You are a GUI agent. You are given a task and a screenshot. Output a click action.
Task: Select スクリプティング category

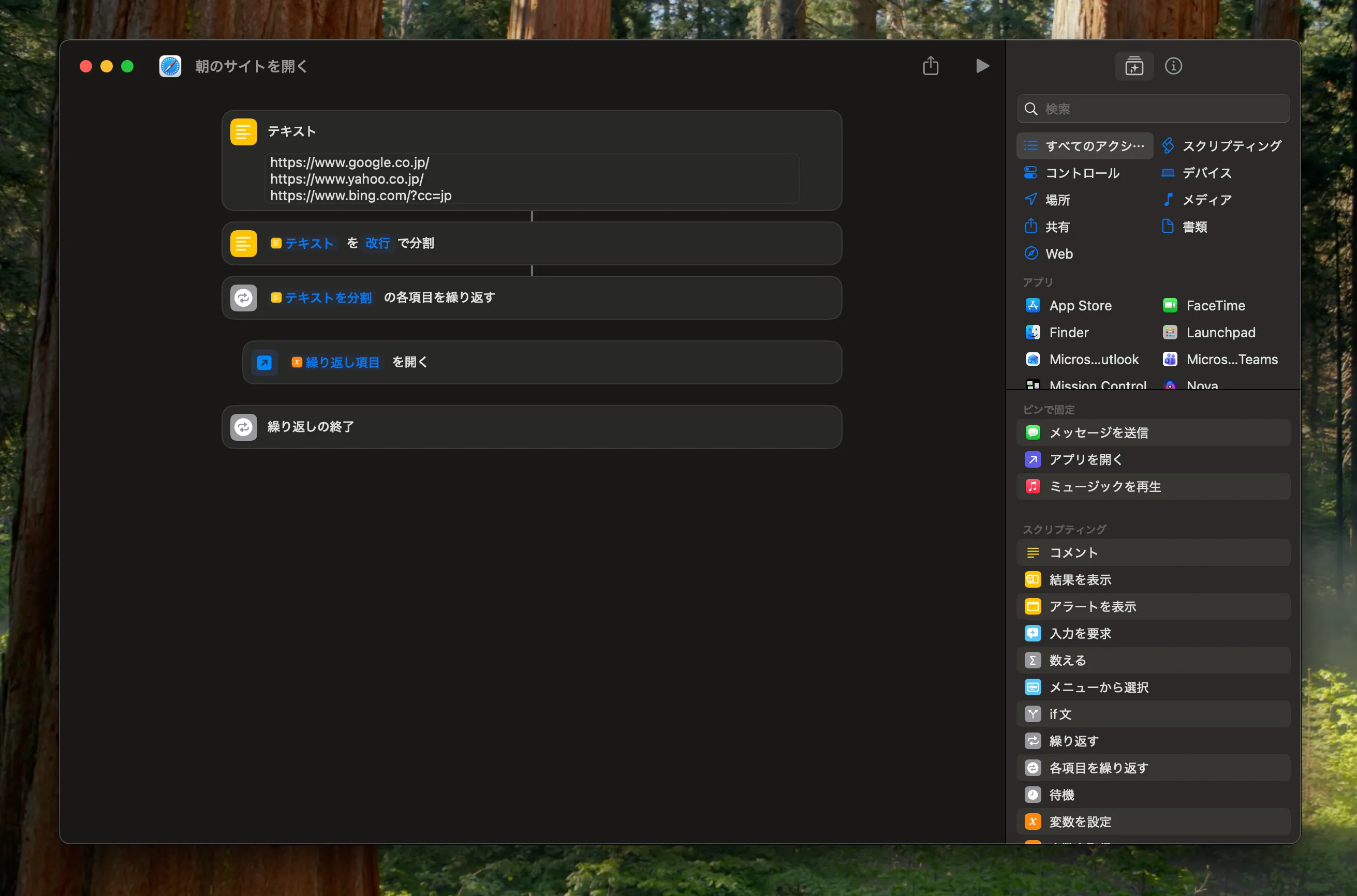[1222, 146]
